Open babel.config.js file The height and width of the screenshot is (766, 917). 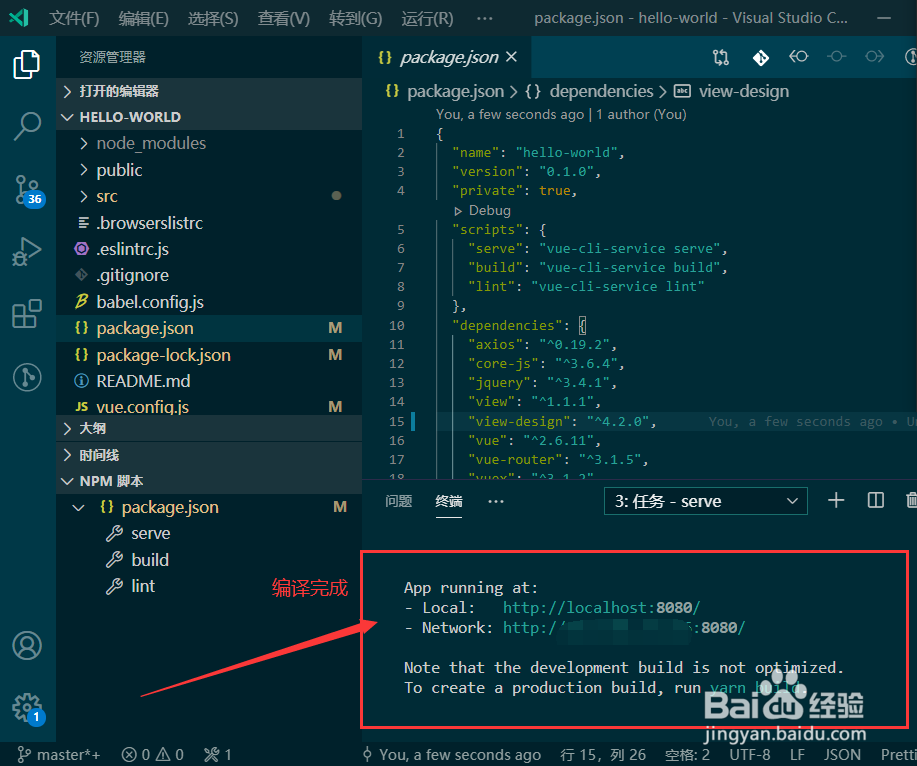[209, 302]
